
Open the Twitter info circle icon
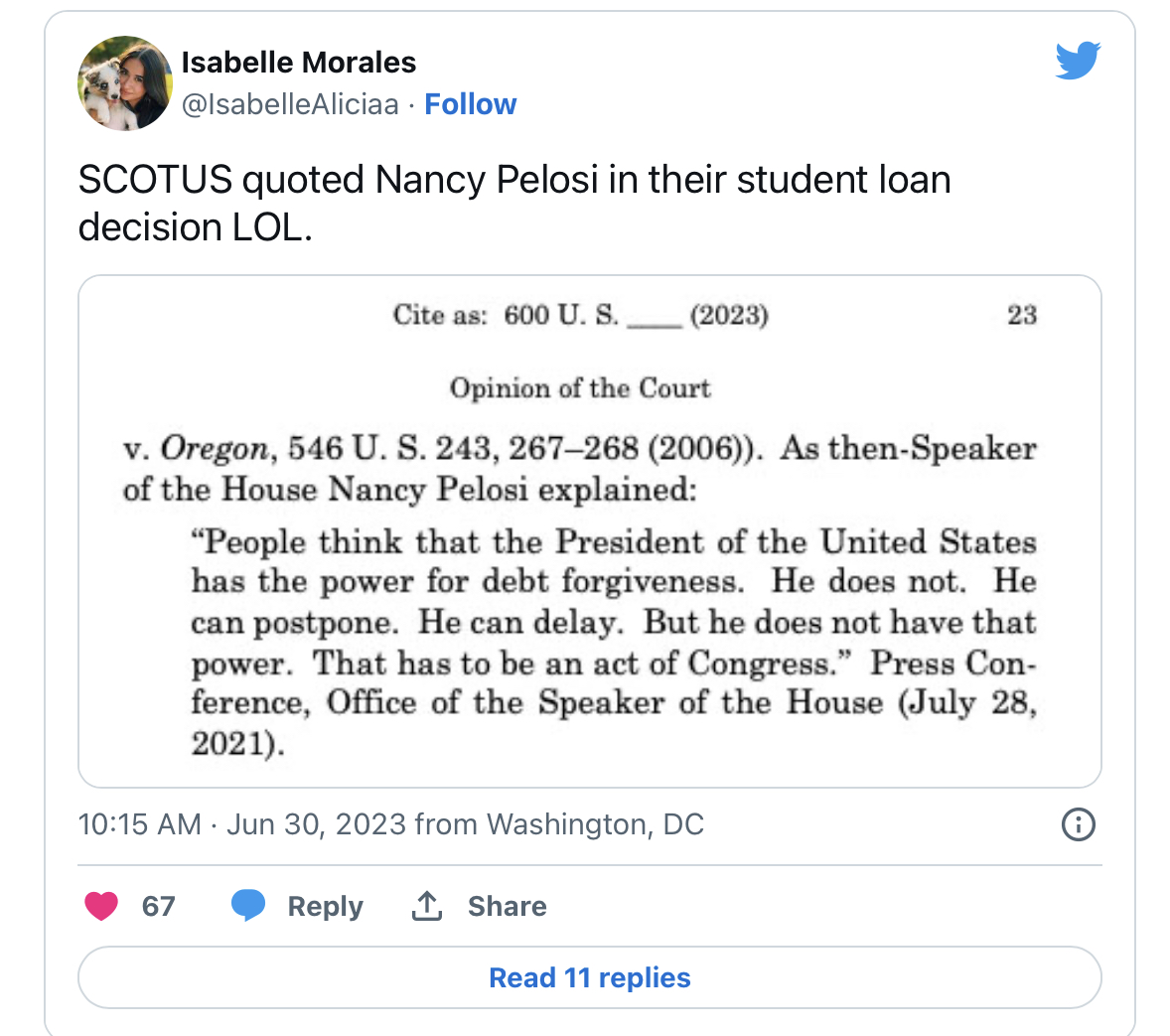(1078, 824)
